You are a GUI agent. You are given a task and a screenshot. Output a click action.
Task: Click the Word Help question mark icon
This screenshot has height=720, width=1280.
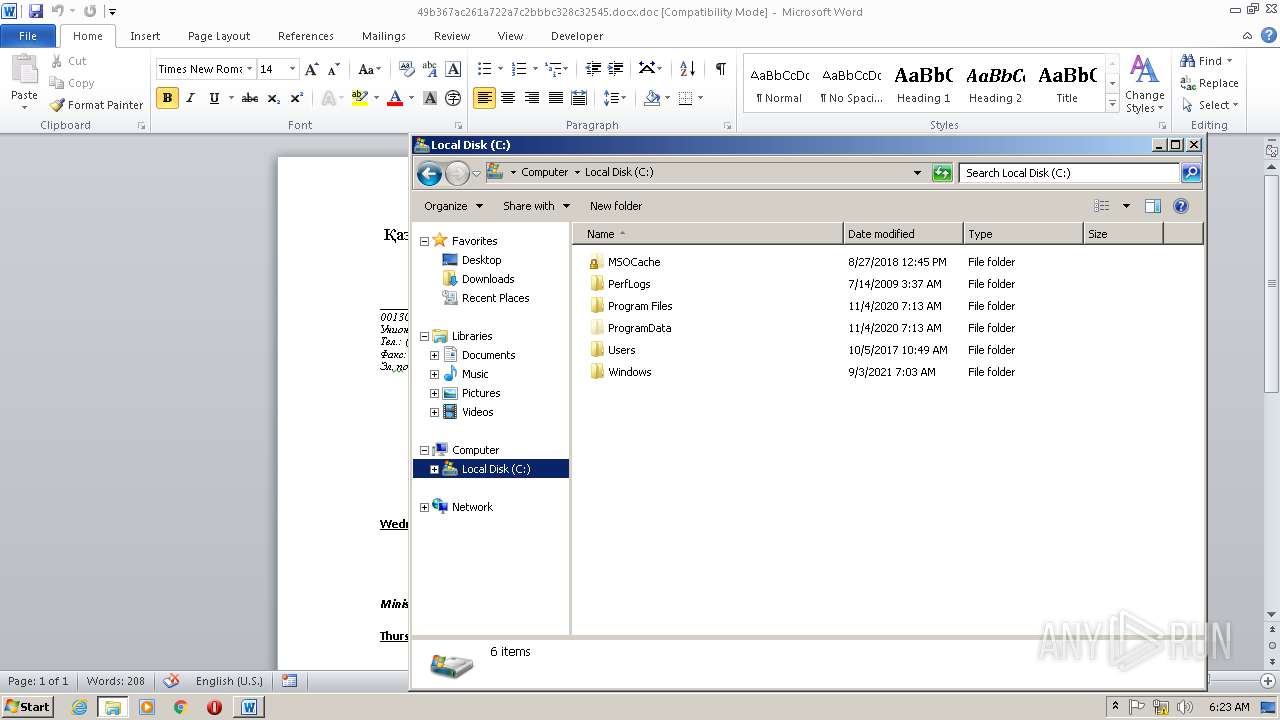[1269, 36]
